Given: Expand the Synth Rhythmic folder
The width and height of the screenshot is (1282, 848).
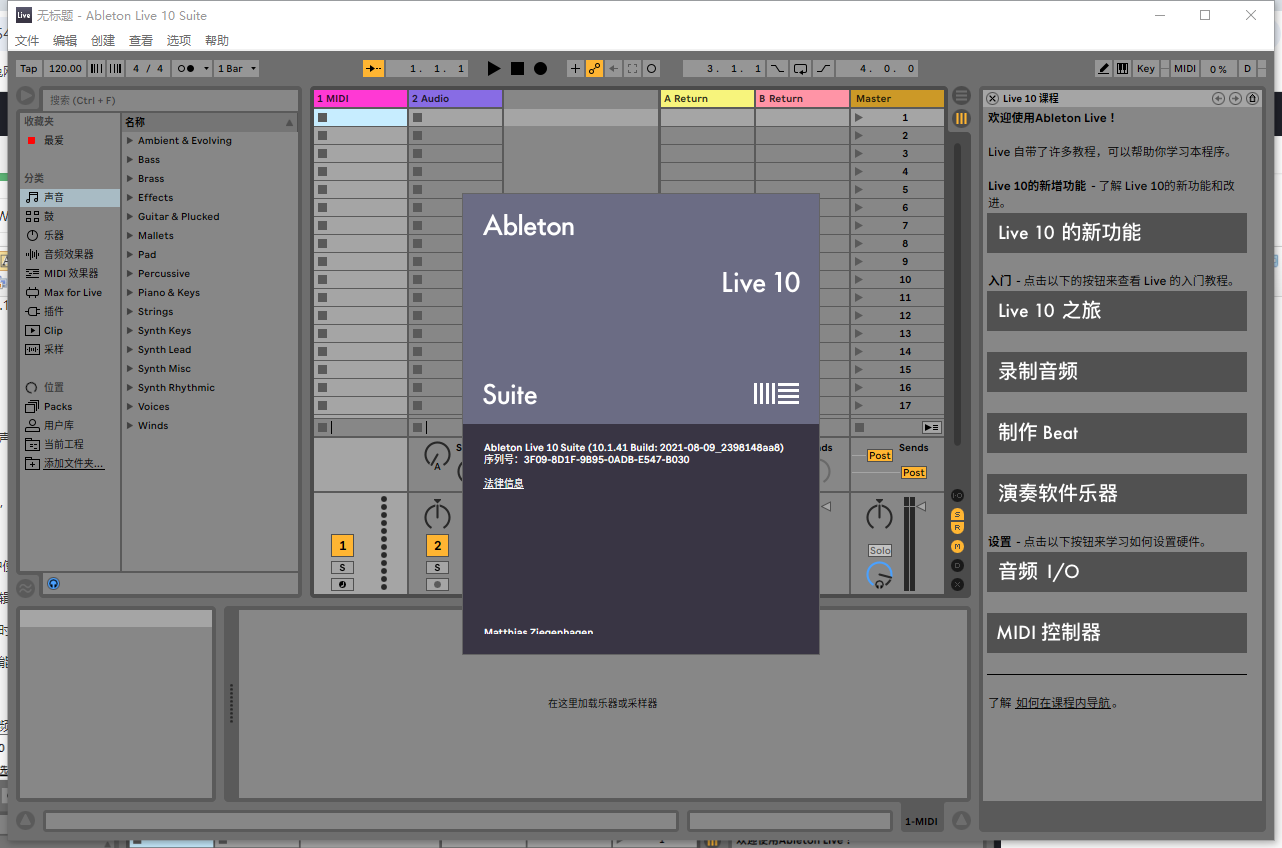Looking at the screenshot, I should tap(130, 388).
